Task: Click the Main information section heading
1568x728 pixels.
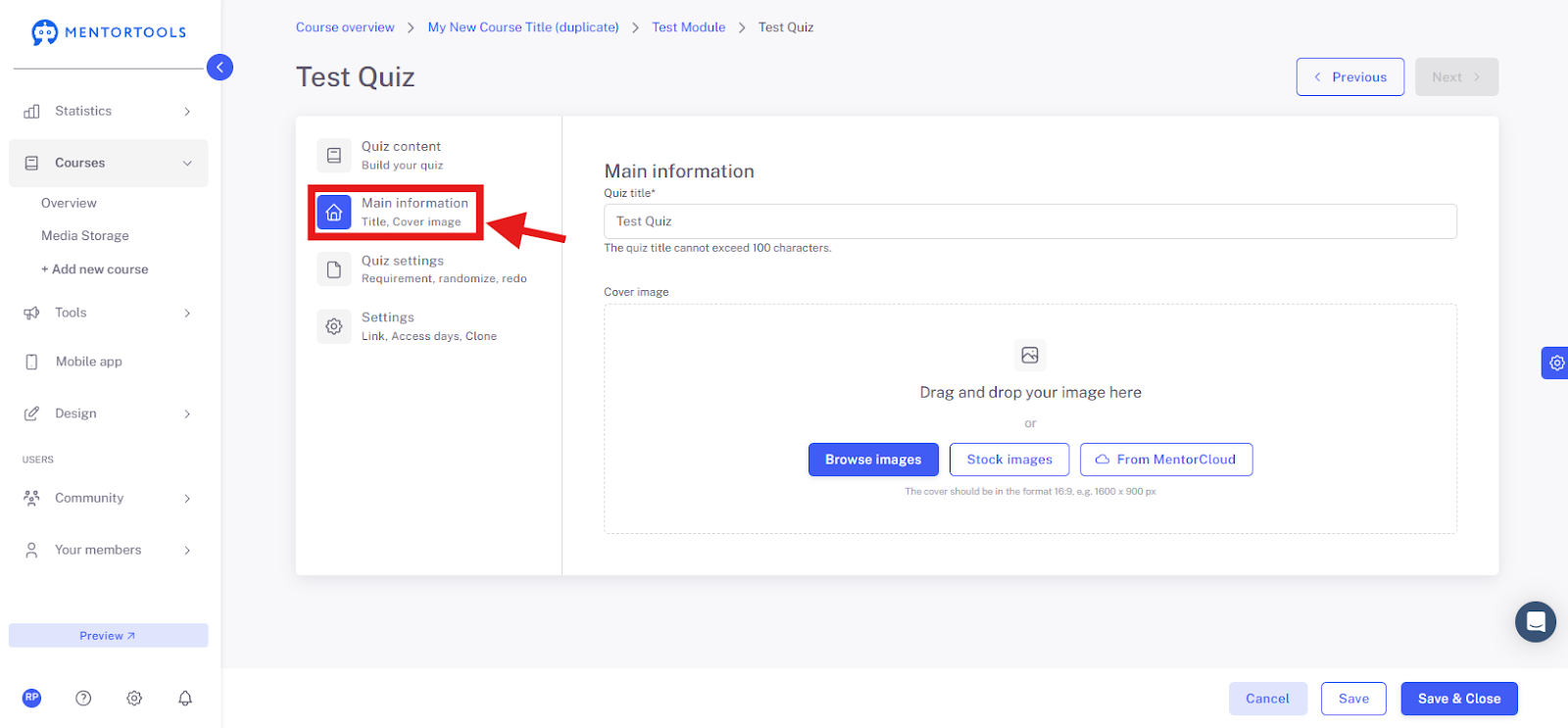Action: [x=679, y=171]
